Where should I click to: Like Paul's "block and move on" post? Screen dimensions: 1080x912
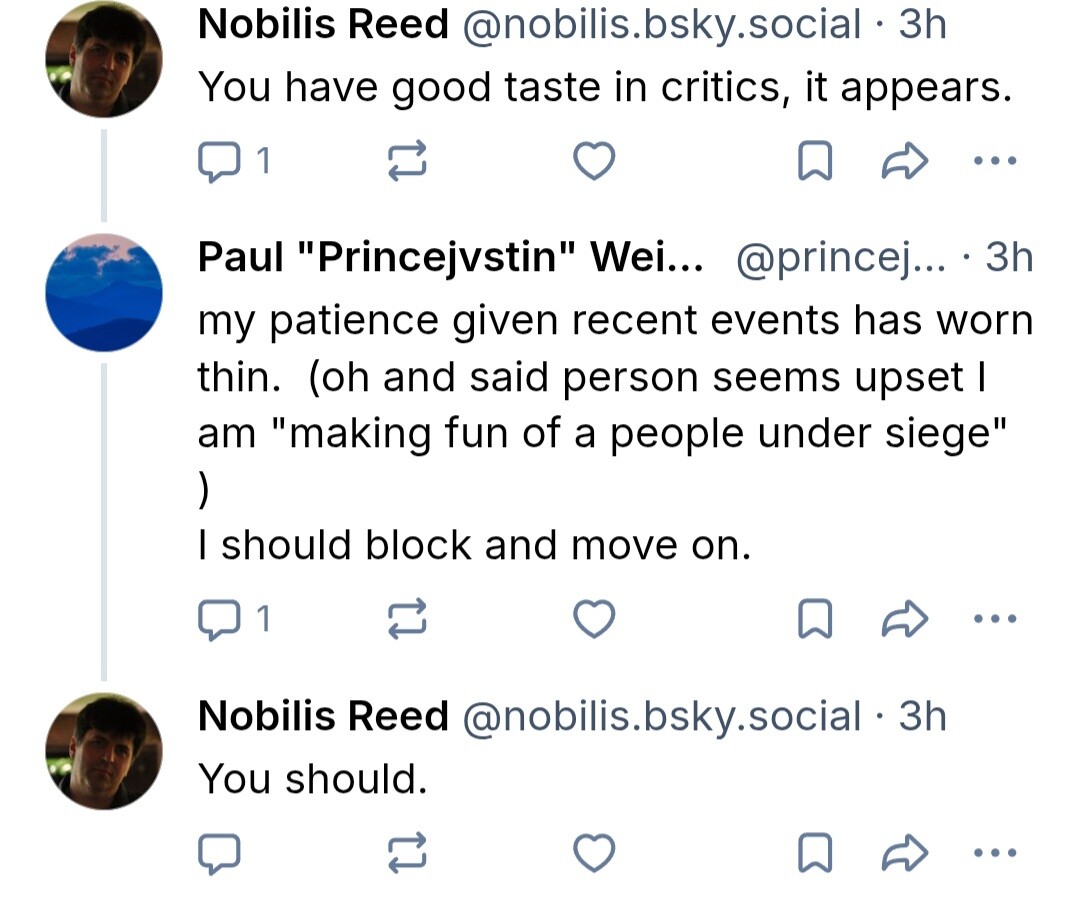(x=594, y=621)
